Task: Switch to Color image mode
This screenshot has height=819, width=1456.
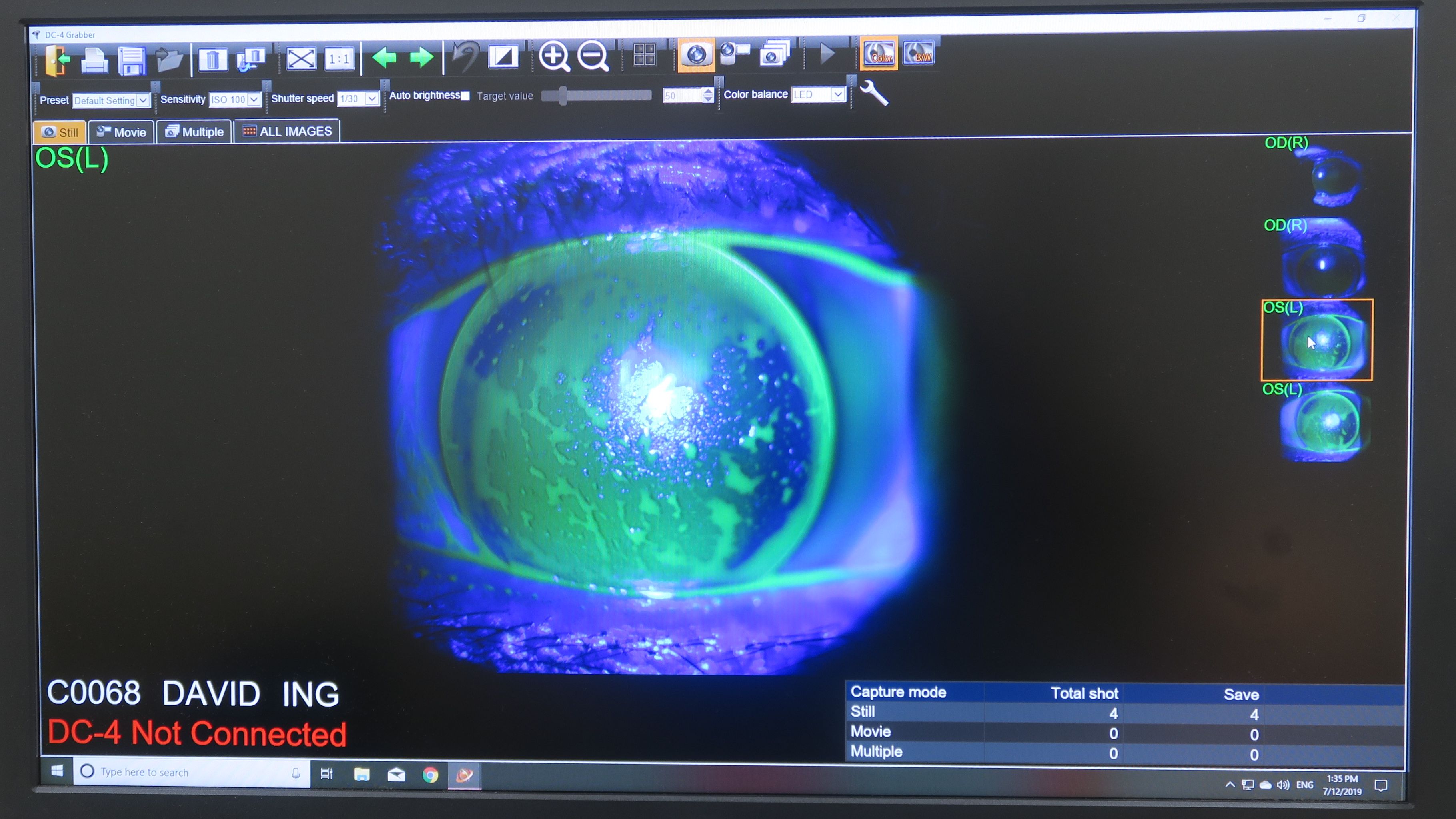Action: click(x=879, y=53)
